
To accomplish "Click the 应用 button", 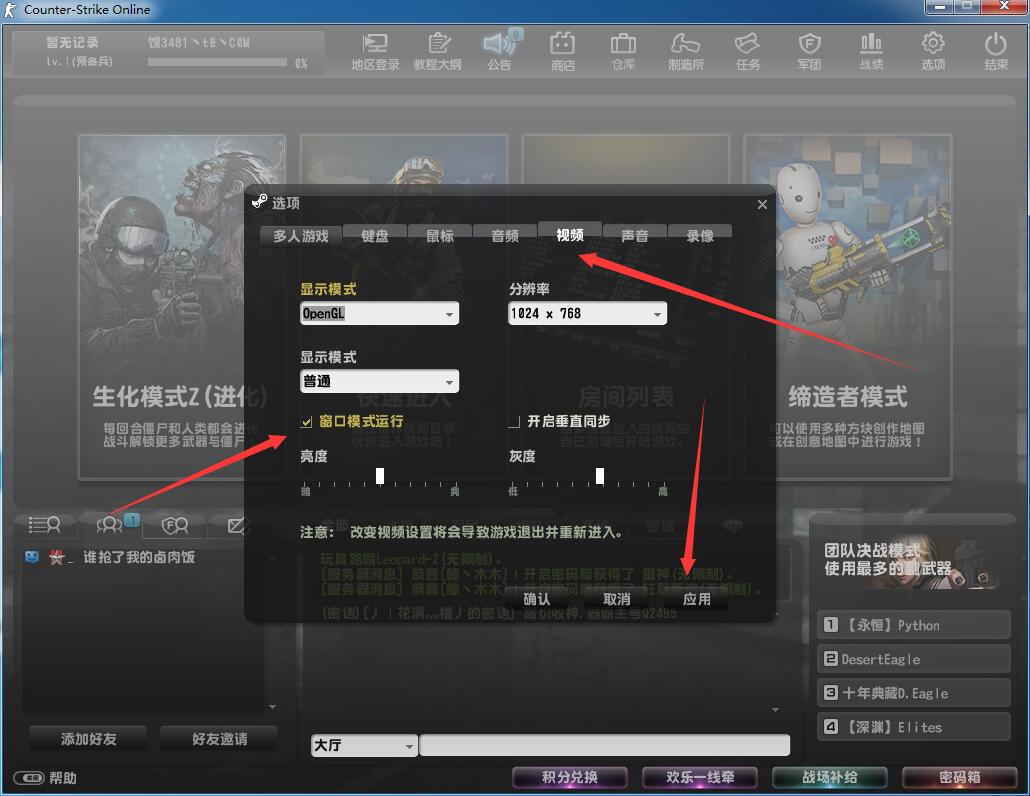I will [696, 599].
